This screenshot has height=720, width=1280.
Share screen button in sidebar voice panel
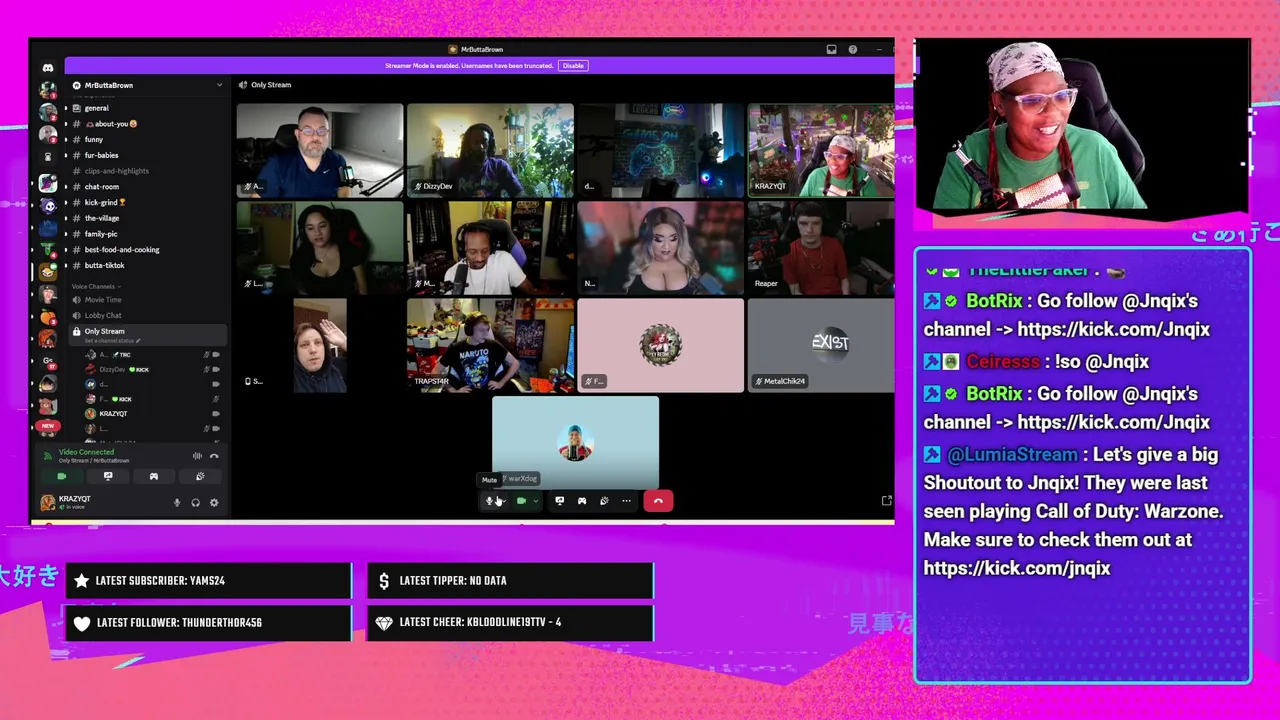[x=108, y=477]
